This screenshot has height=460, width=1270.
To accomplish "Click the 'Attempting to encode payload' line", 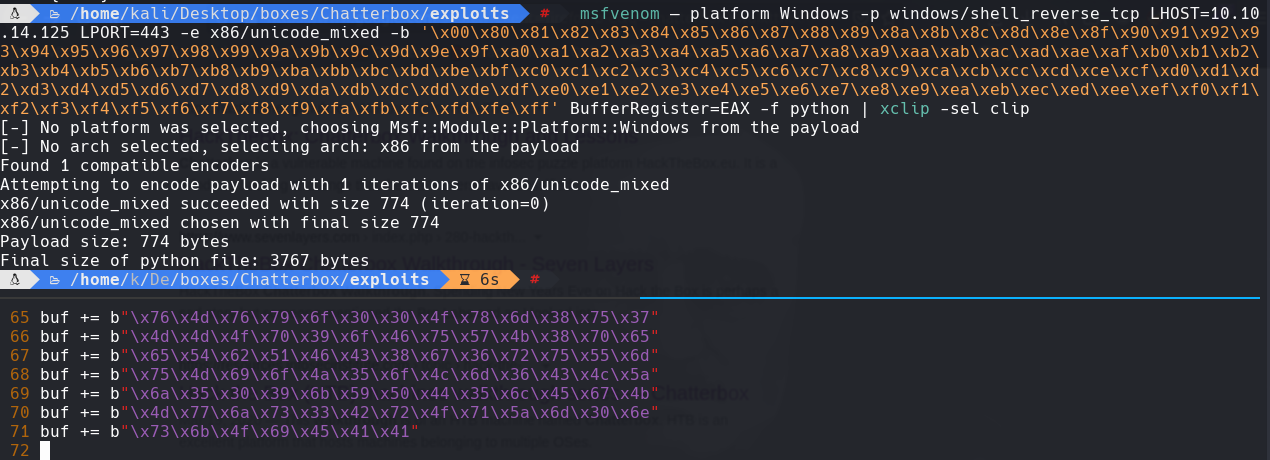I will pyautogui.click(x=335, y=184).
